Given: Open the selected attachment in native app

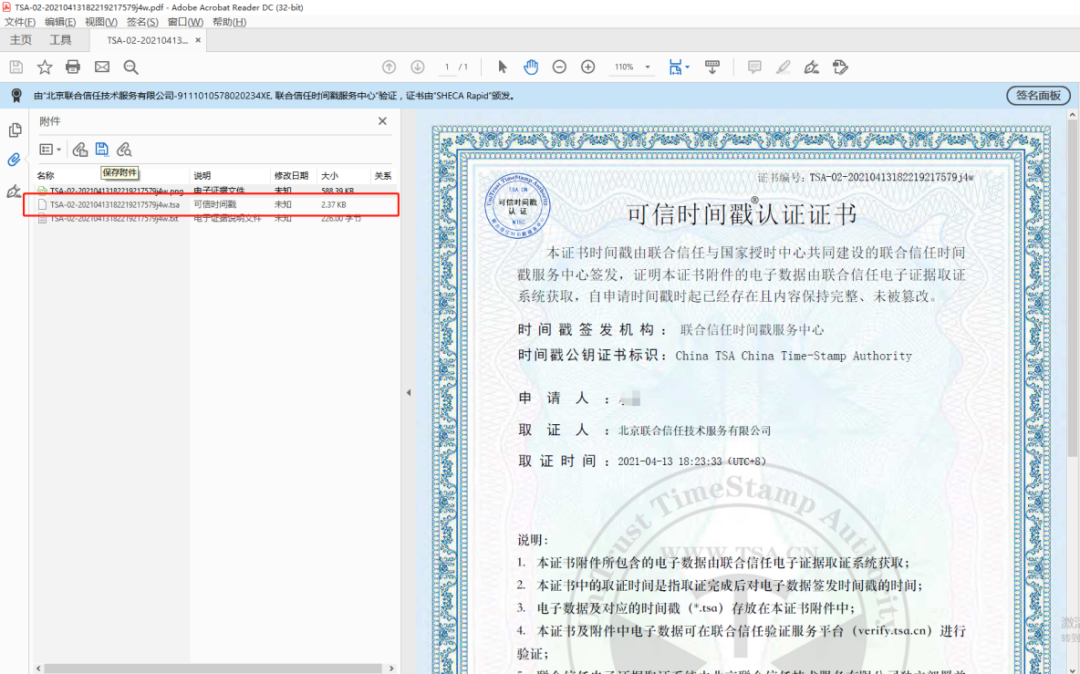Looking at the screenshot, I should pos(80,149).
